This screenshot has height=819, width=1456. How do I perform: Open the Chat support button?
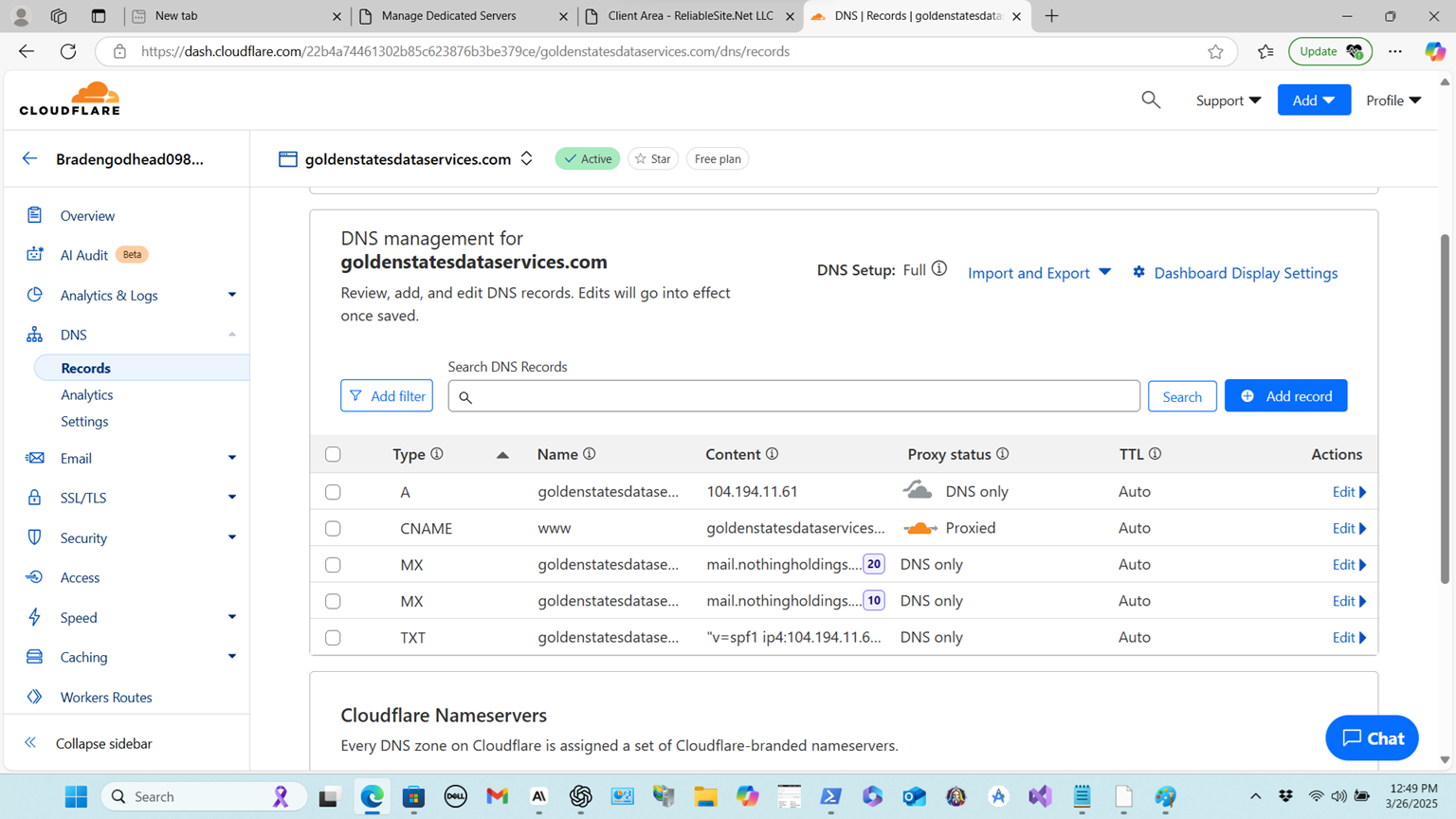click(1372, 737)
